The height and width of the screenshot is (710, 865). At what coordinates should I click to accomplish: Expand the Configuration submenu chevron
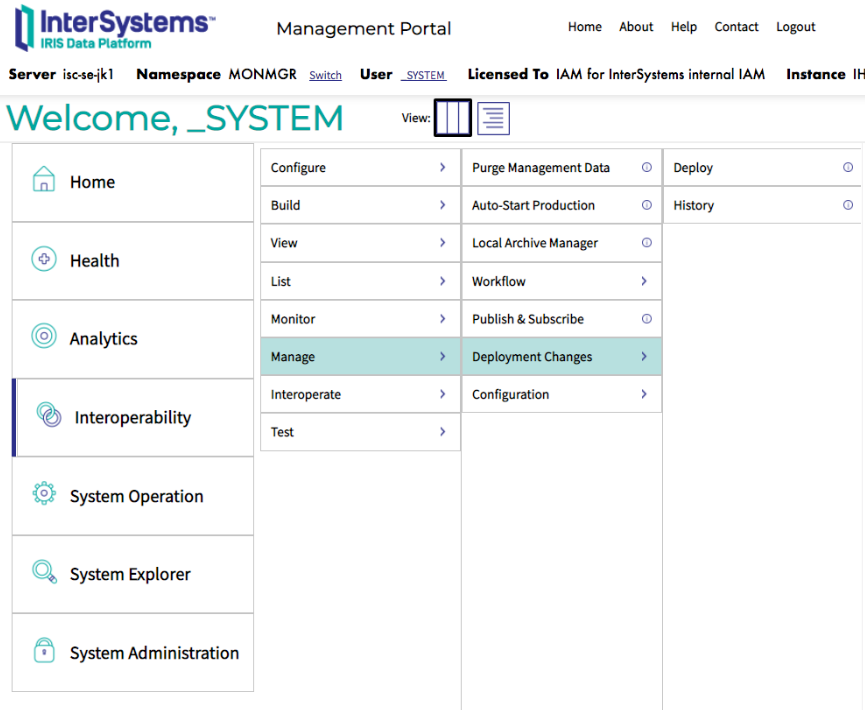coord(644,395)
